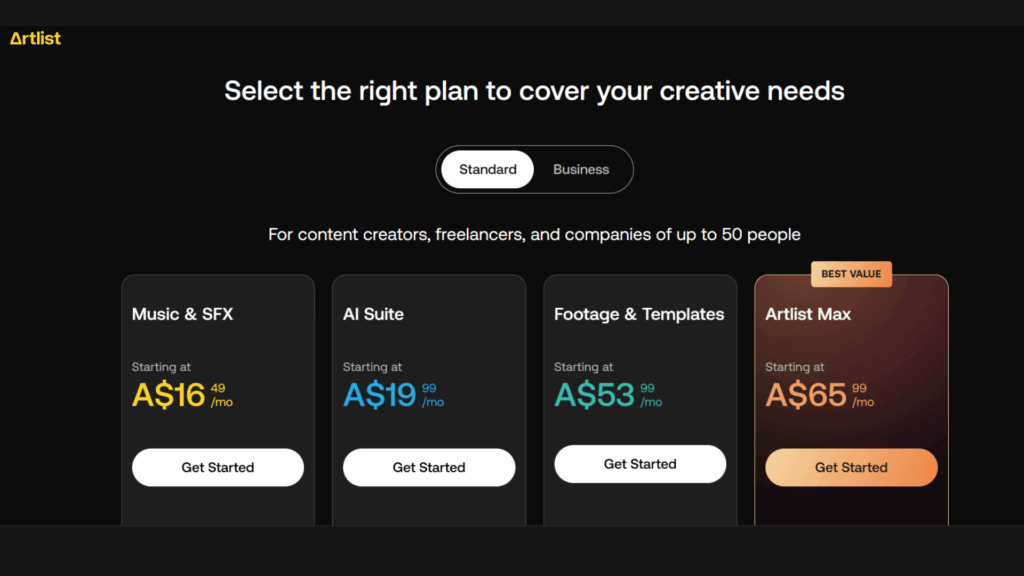Open the Music & SFX plan title
This screenshot has height=576, width=1024.
[182, 314]
